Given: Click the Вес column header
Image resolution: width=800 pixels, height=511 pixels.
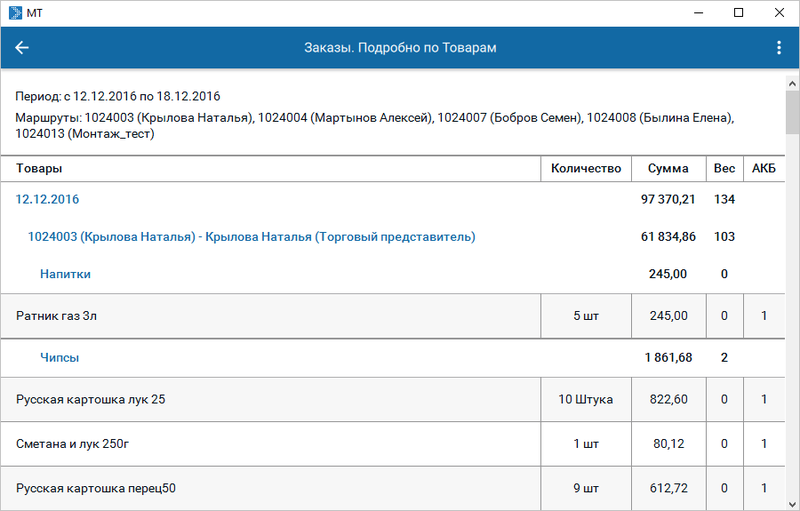Looking at the screenshot, I should (724, 169).
